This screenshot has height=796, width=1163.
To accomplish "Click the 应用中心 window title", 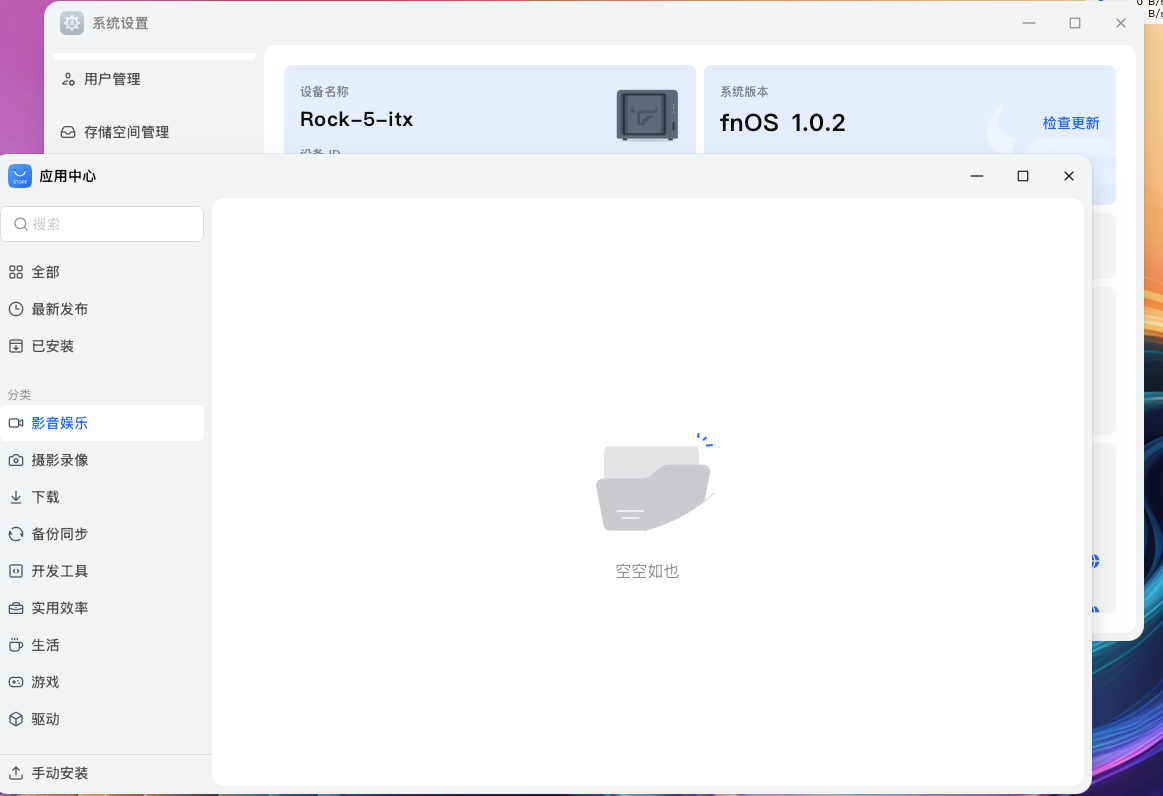I will click(x=67, y=176).
